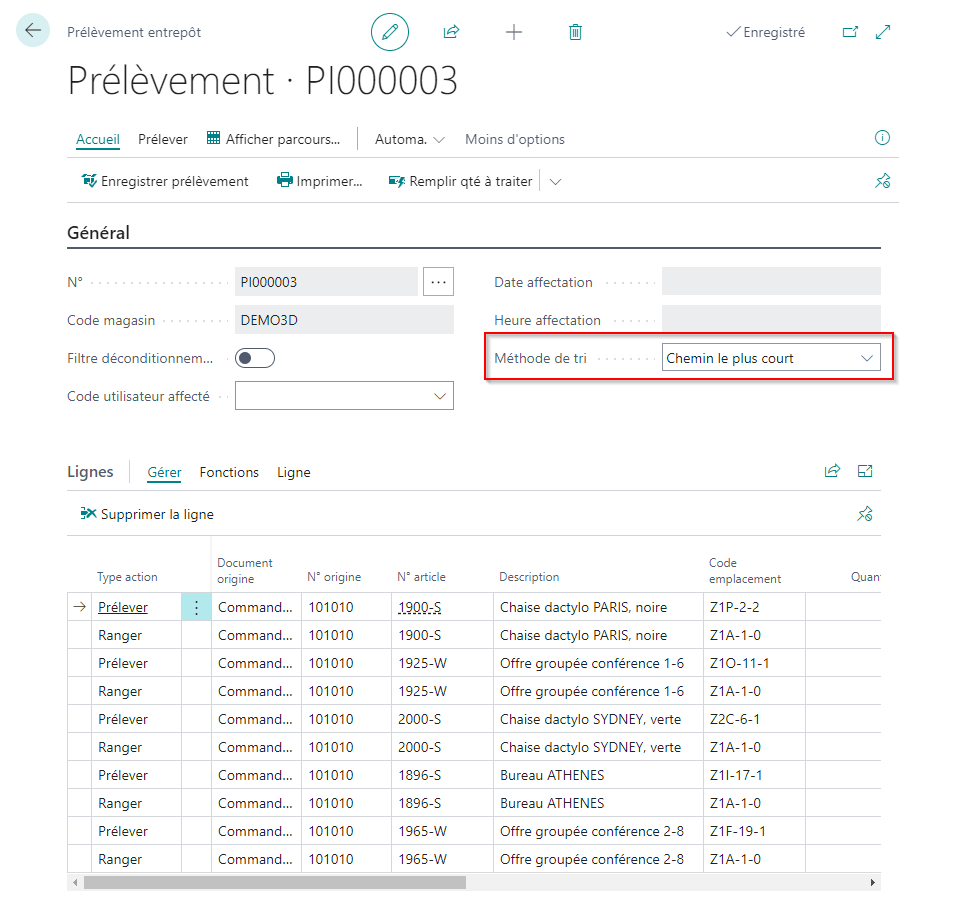Image resolution: width=967 pixels, height=908 pixels.
Task: Click Supprimer la ligne
Action: pos(147,514)
